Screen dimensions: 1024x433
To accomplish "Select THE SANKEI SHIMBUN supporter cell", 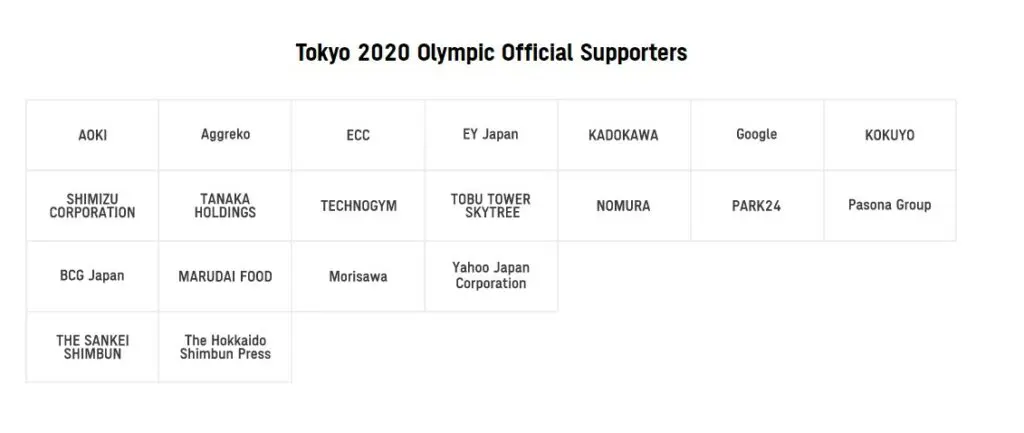I will point(92,347).
